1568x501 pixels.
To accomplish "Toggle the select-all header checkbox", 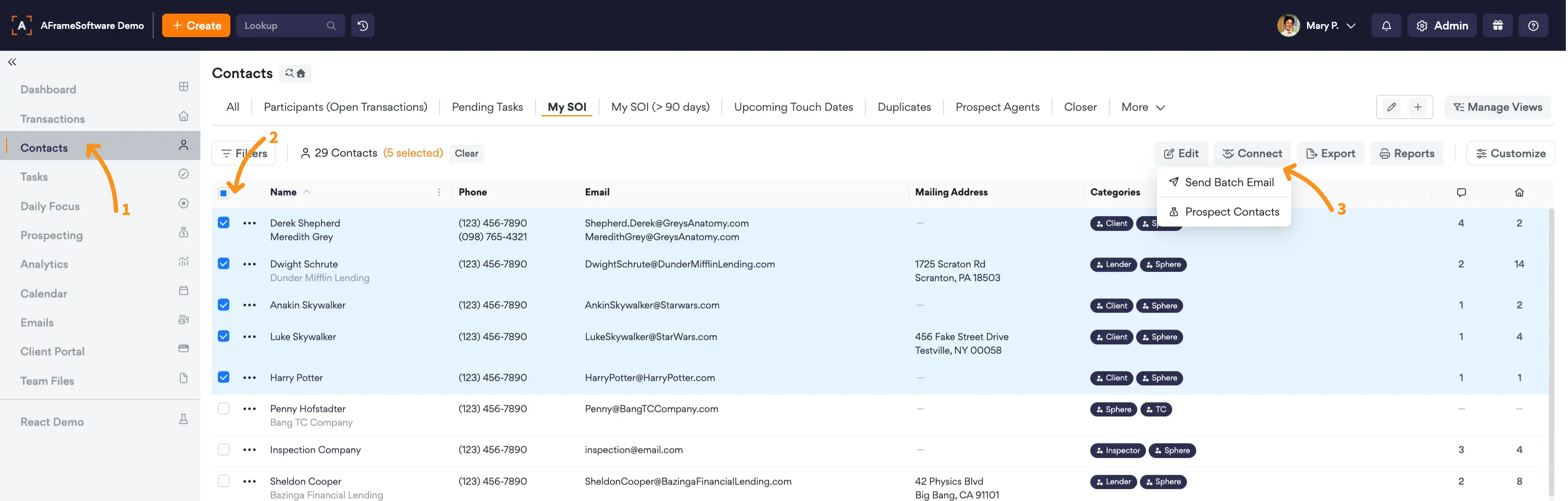I will click(223, 193).
